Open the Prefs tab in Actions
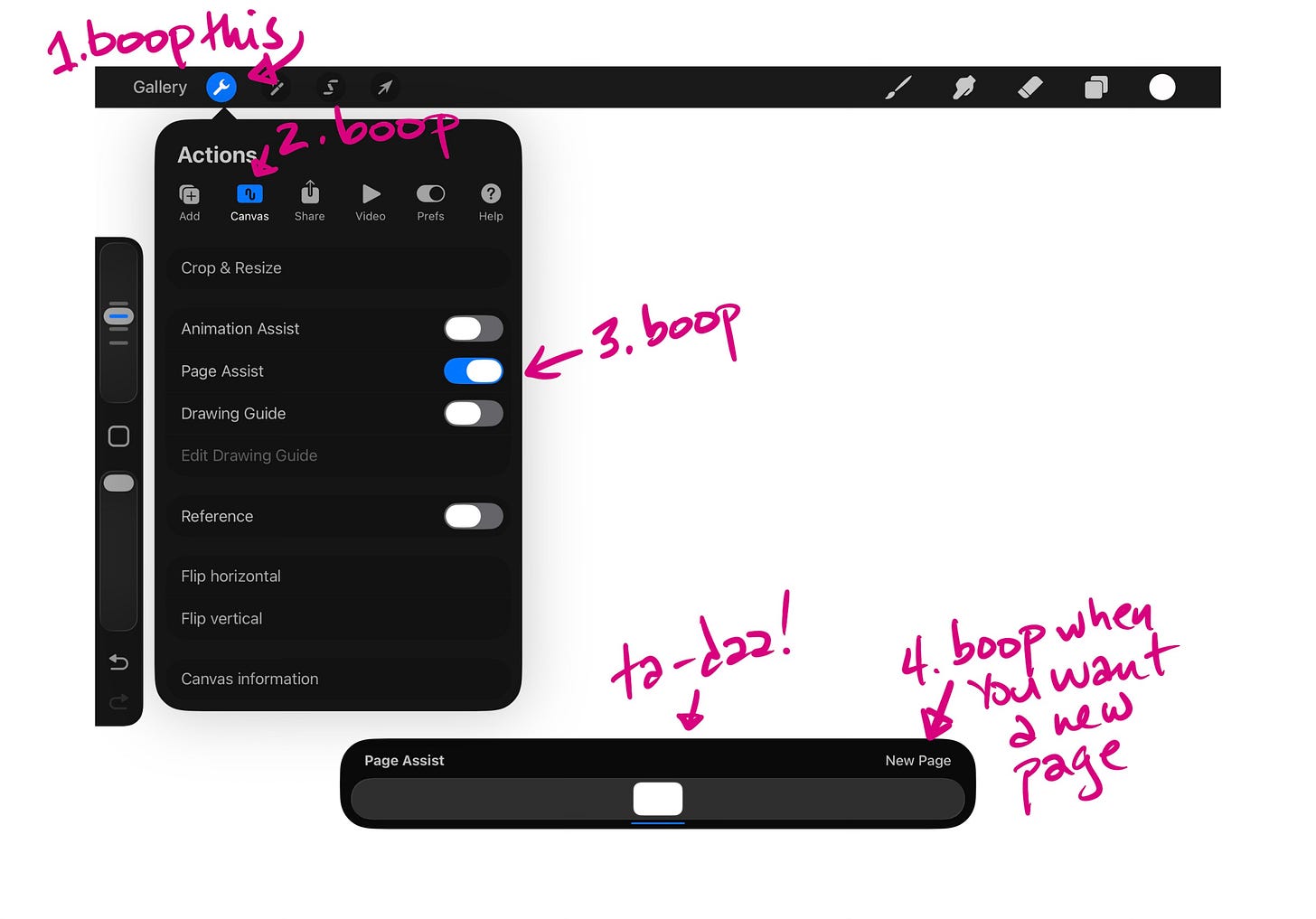This screenshot has height=919, width=1316. point(431,202)
